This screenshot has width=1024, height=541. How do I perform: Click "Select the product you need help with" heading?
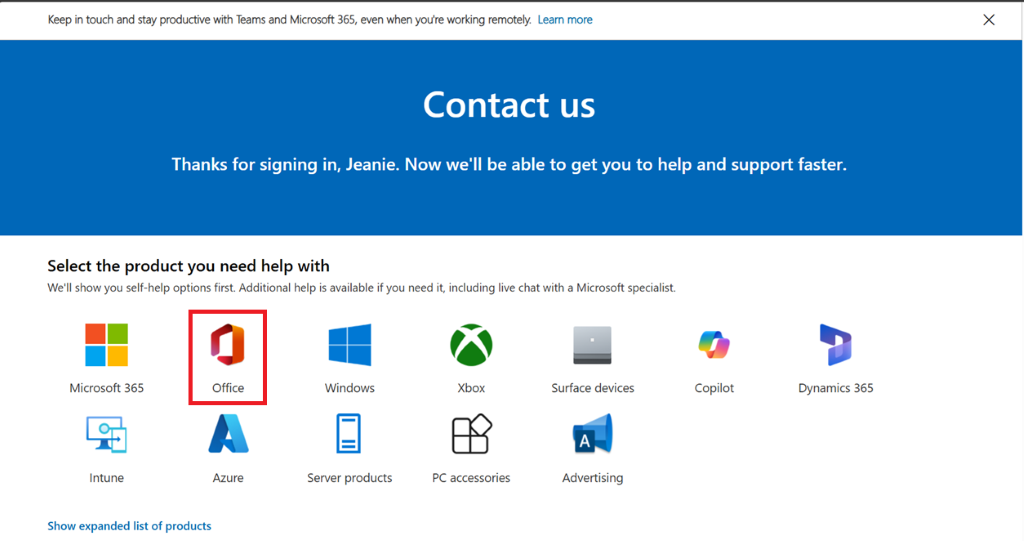pyautogui.click(x=188, y=266)
